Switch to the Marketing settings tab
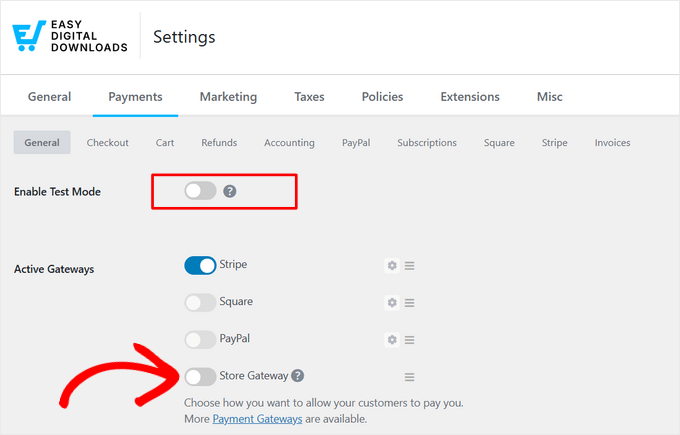Screen dimensions: 680x435 tap(228, 97)
